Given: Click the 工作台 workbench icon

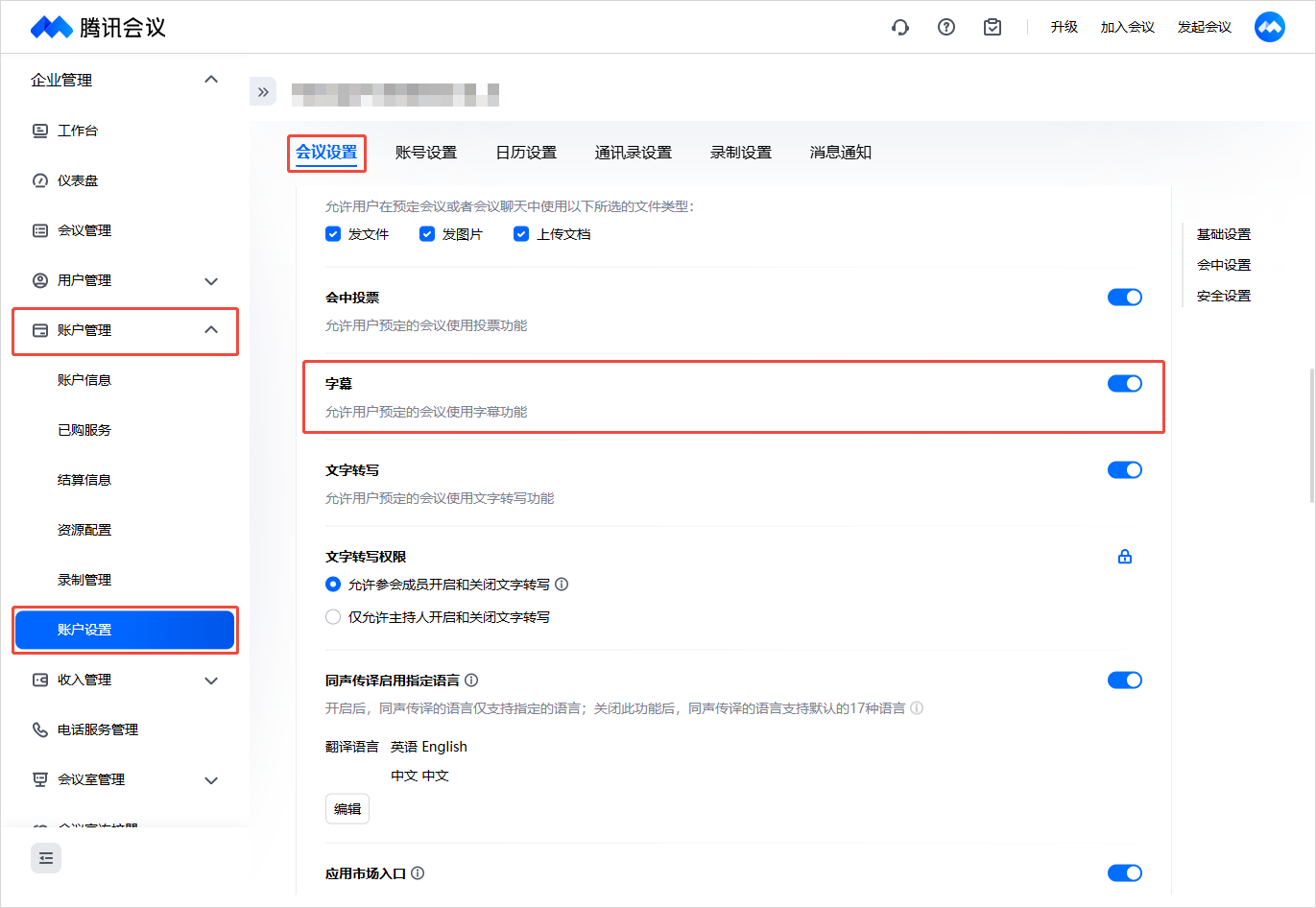Looking at the screenshot, I should pos(40,131).
